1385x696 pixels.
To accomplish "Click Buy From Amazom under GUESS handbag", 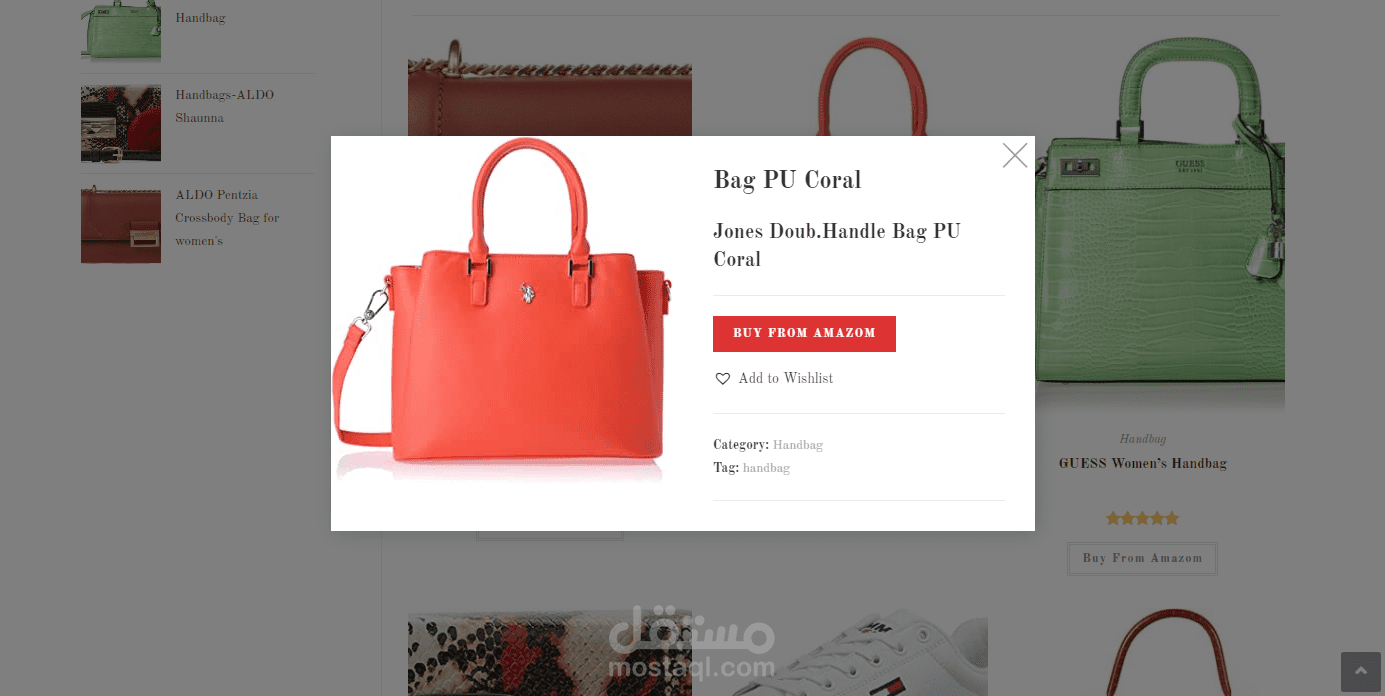I will point(1142,559).
